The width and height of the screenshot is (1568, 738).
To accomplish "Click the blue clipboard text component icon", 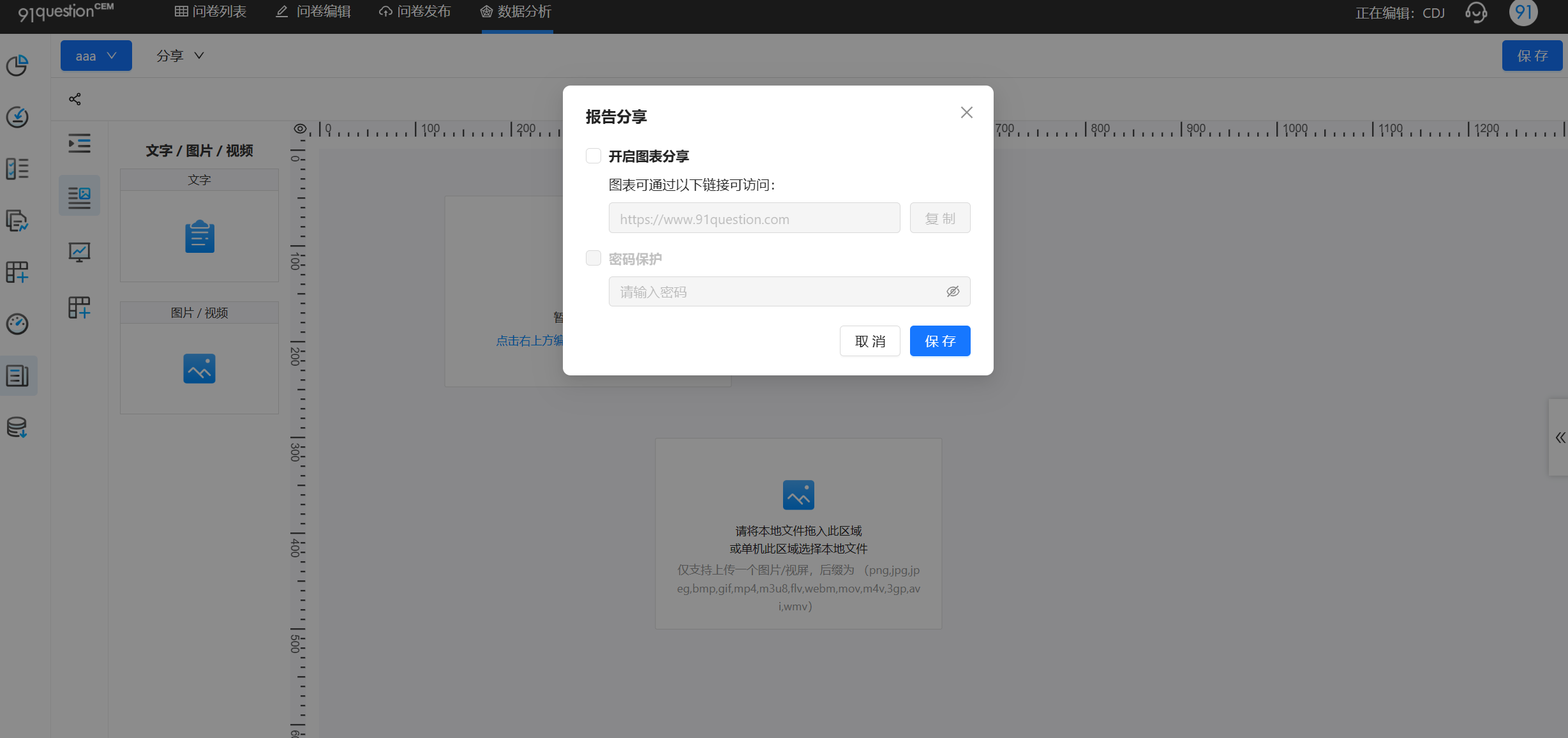I will [200, 236].
